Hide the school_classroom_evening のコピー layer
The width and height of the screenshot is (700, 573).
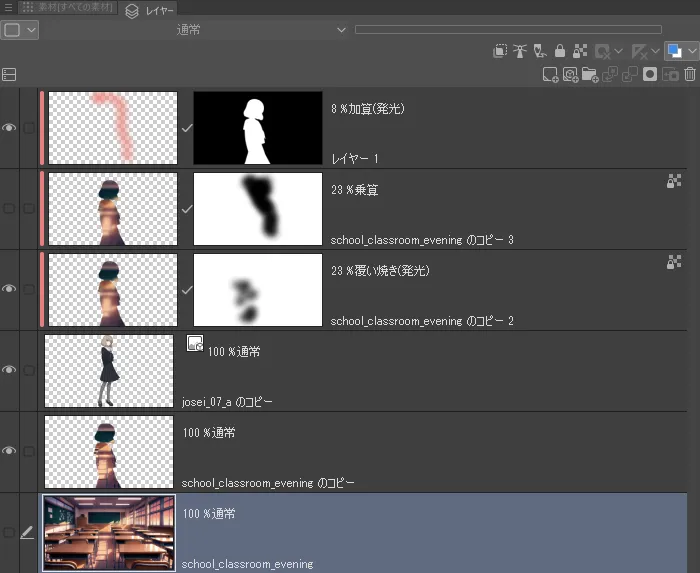pos(9,451)
